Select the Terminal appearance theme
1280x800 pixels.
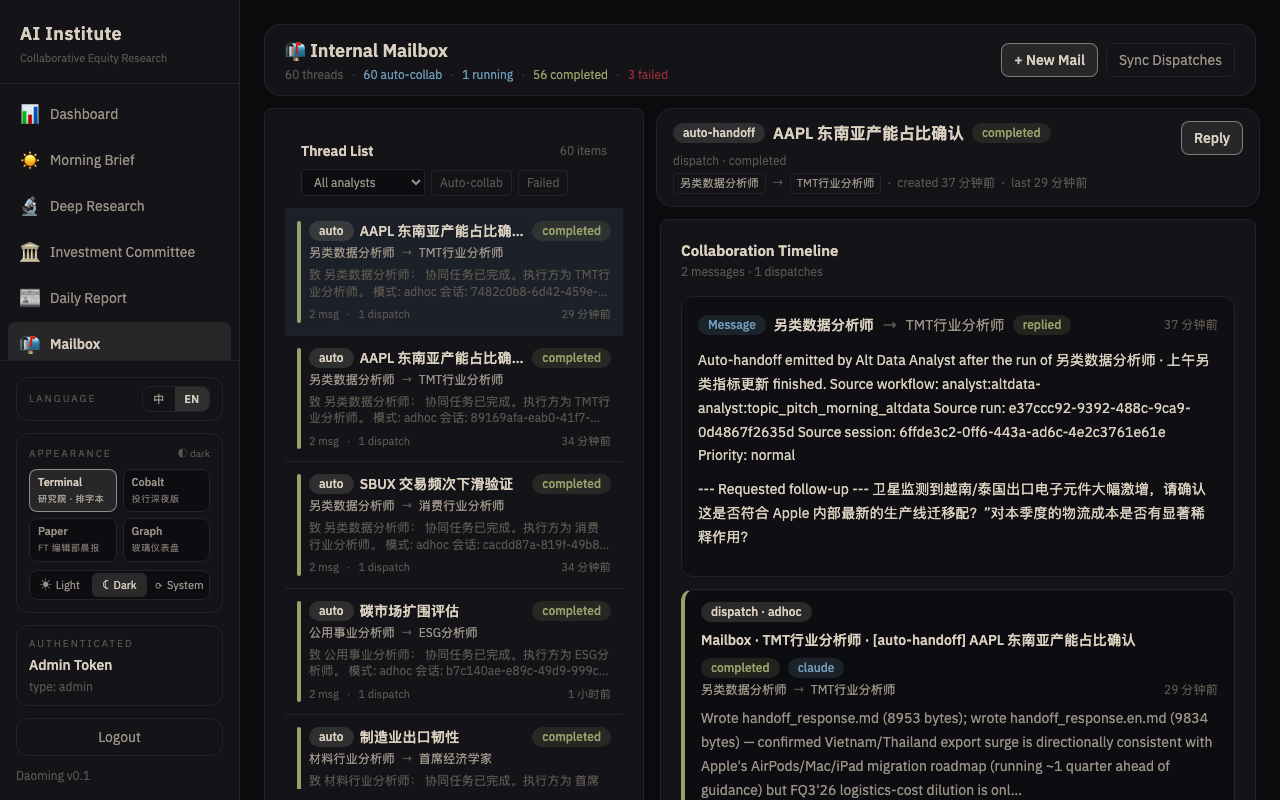(x=73, y=490)
